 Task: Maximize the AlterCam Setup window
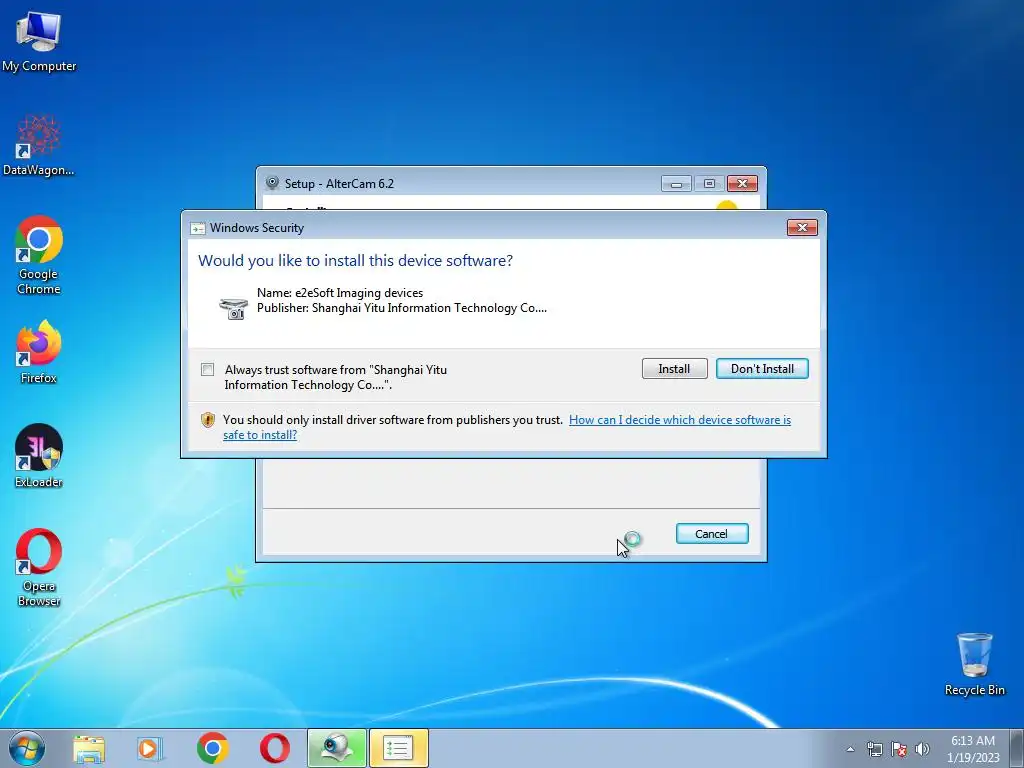click(x=709, y=184)
